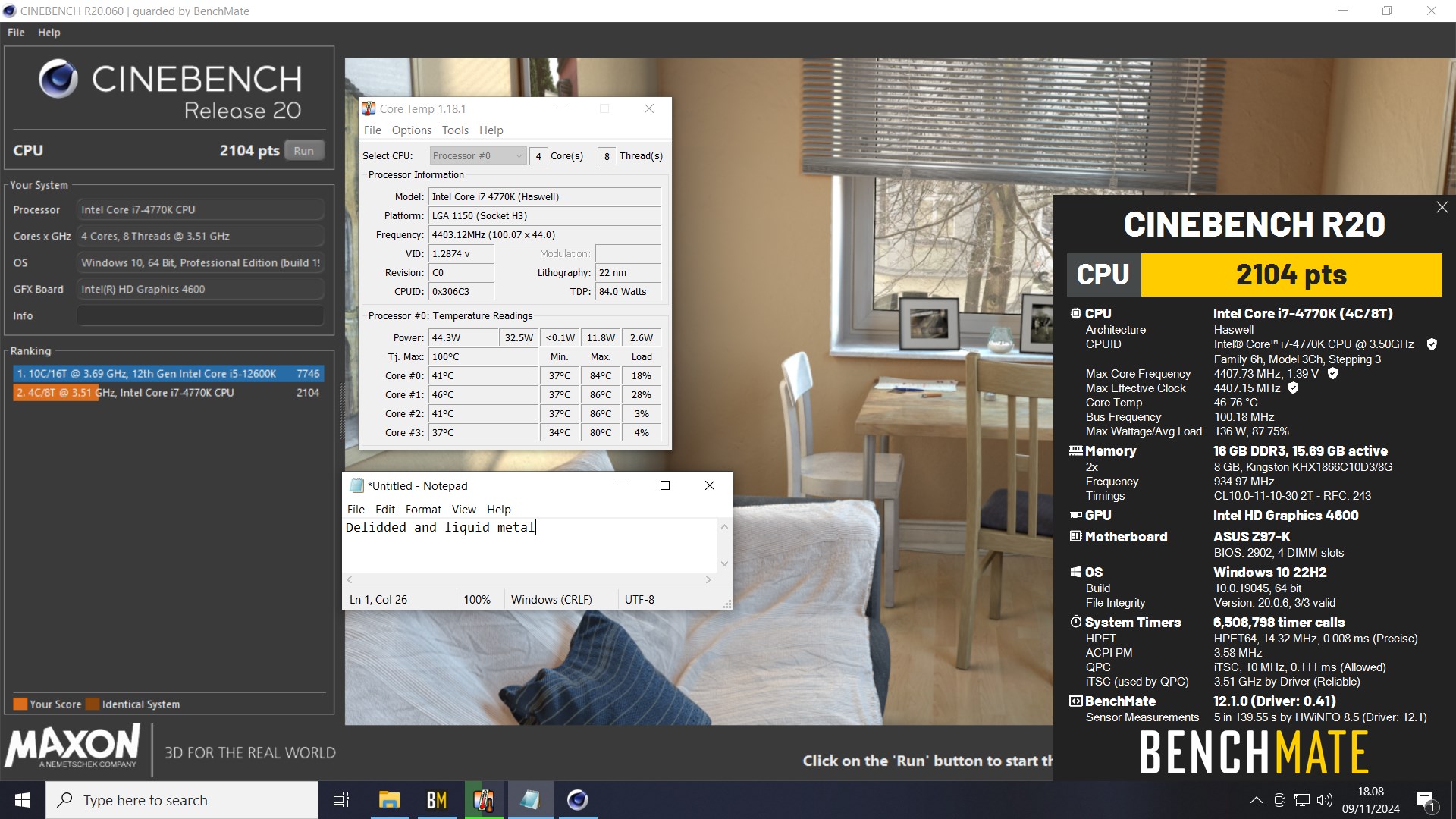Click Notepad vertical scrollbar down arrow
This screenshot has width=1456, height=819.
coord(724,563)
